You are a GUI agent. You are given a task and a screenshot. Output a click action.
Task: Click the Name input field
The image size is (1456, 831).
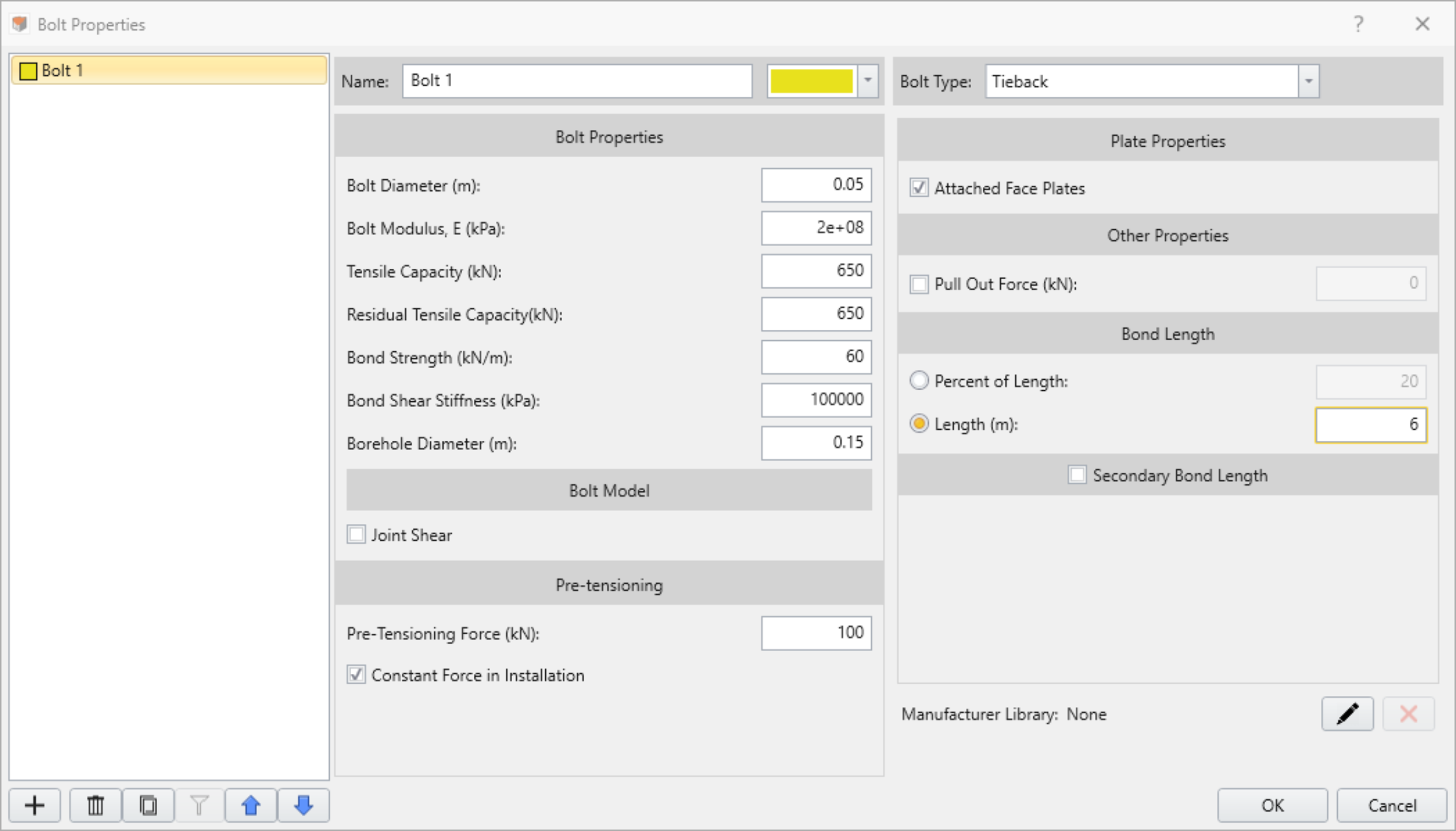point(577,81)
